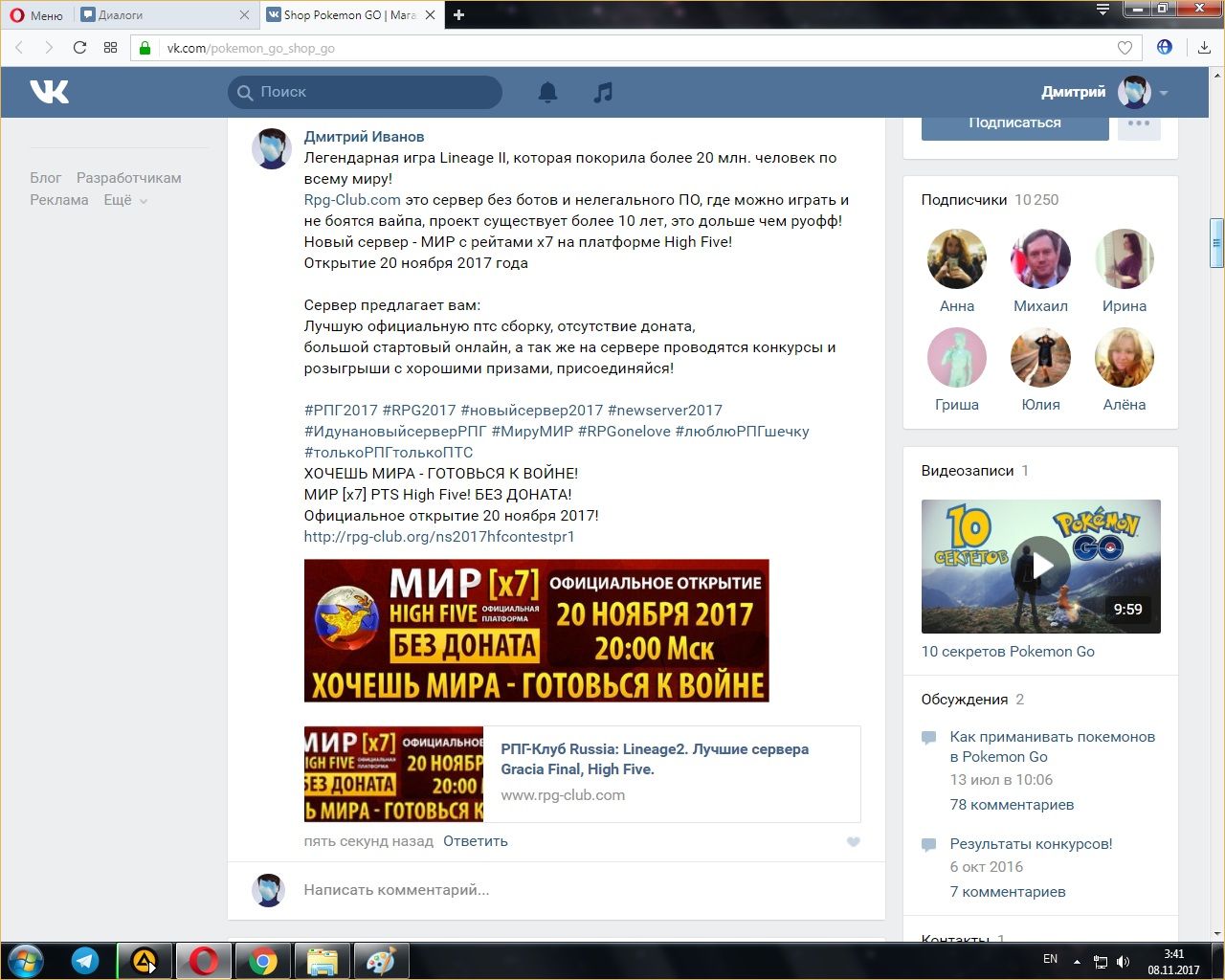Open Блог link in left sidebar
This screenshot has width=1225, height=980.
click(x=45, y=178)
